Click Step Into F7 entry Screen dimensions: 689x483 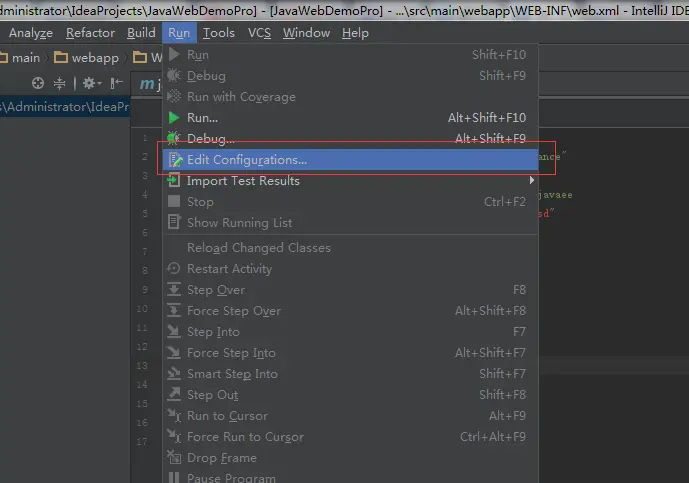(351, 332)
